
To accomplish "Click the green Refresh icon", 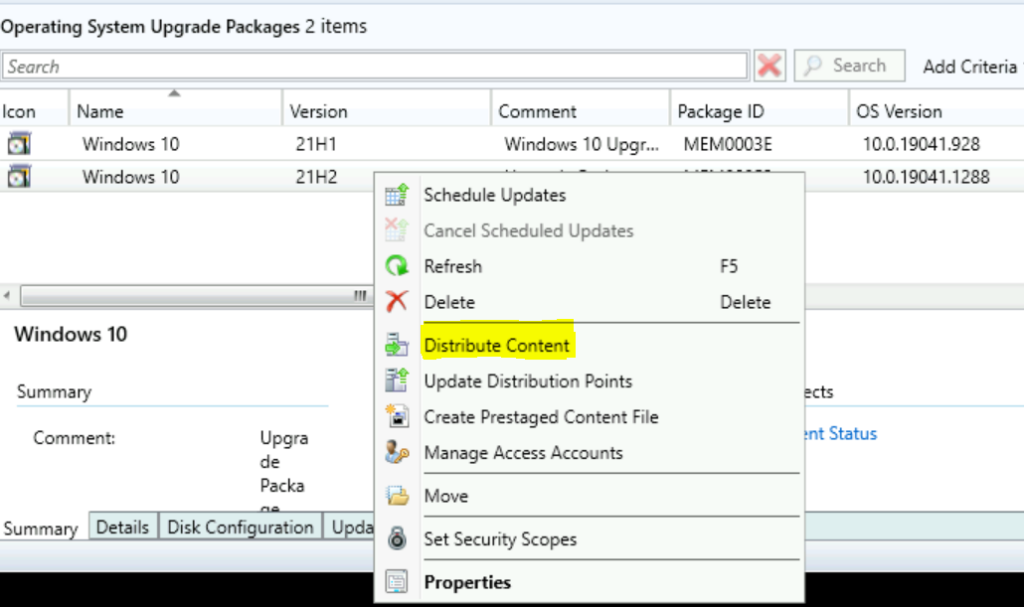I will [x=396, y=266].
